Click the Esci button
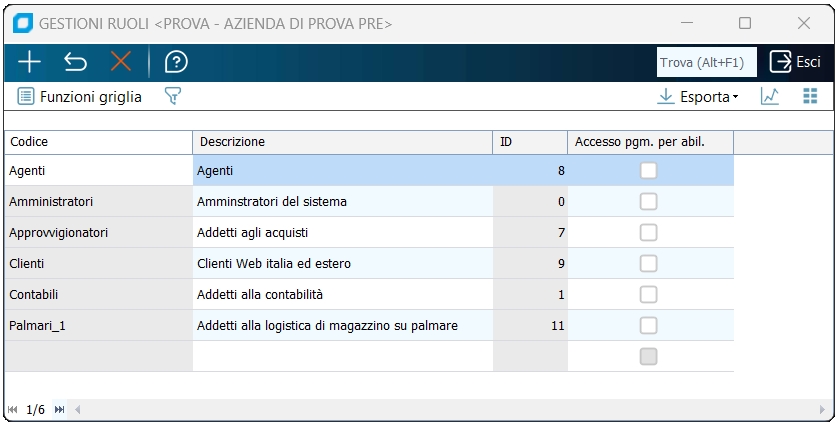The image size is (838, 424). (795, 62)
